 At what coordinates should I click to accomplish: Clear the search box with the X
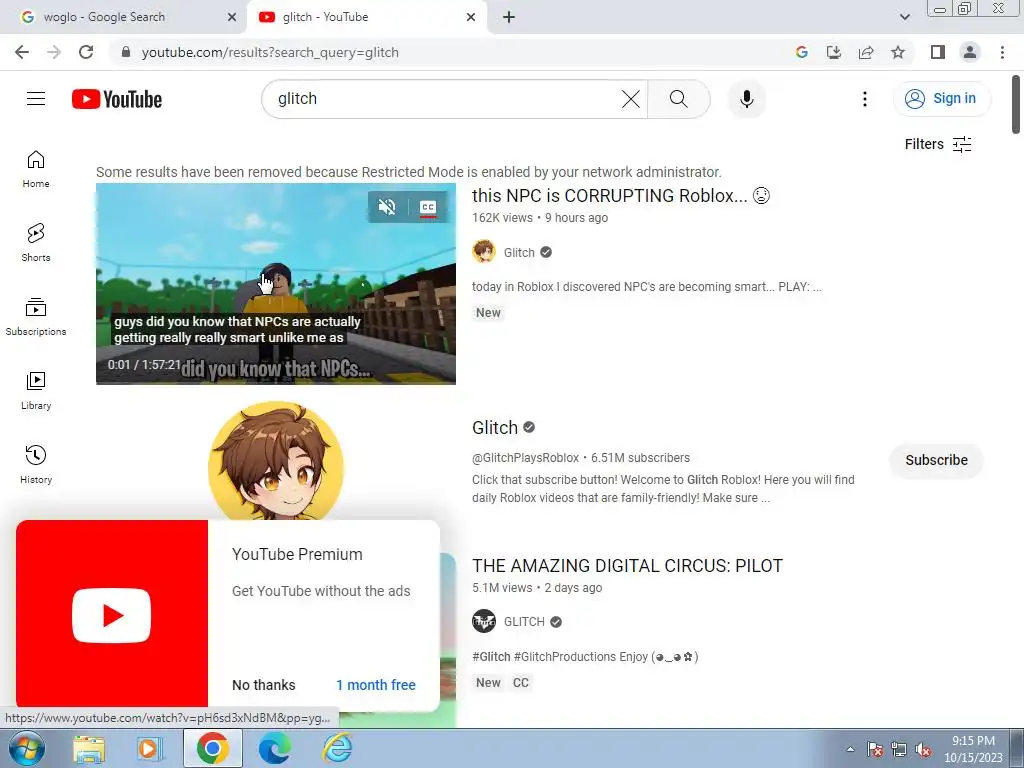click(630, 99)
